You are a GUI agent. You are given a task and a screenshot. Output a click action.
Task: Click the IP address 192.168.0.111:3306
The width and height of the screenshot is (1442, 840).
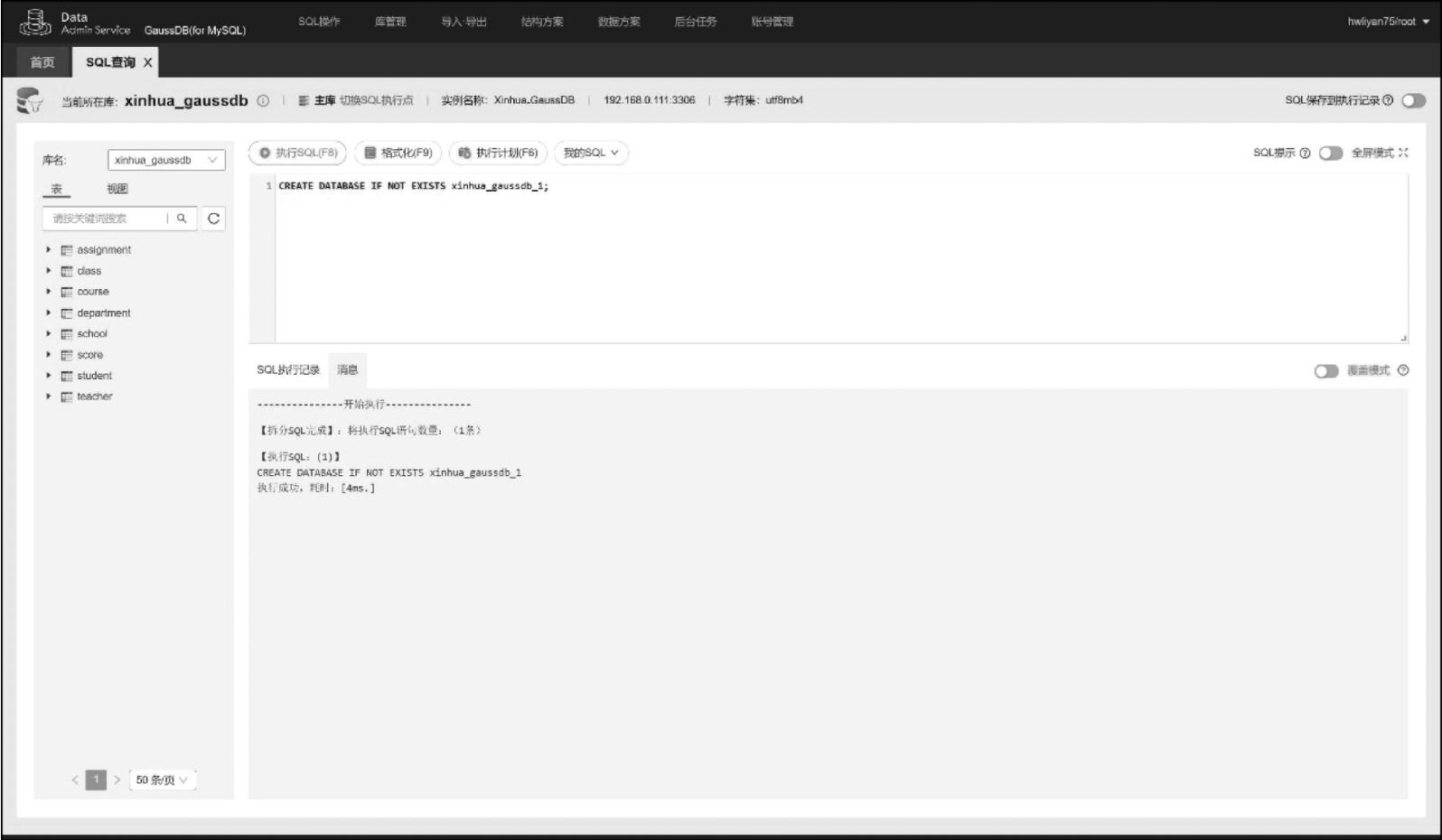[x=650, y=100]
